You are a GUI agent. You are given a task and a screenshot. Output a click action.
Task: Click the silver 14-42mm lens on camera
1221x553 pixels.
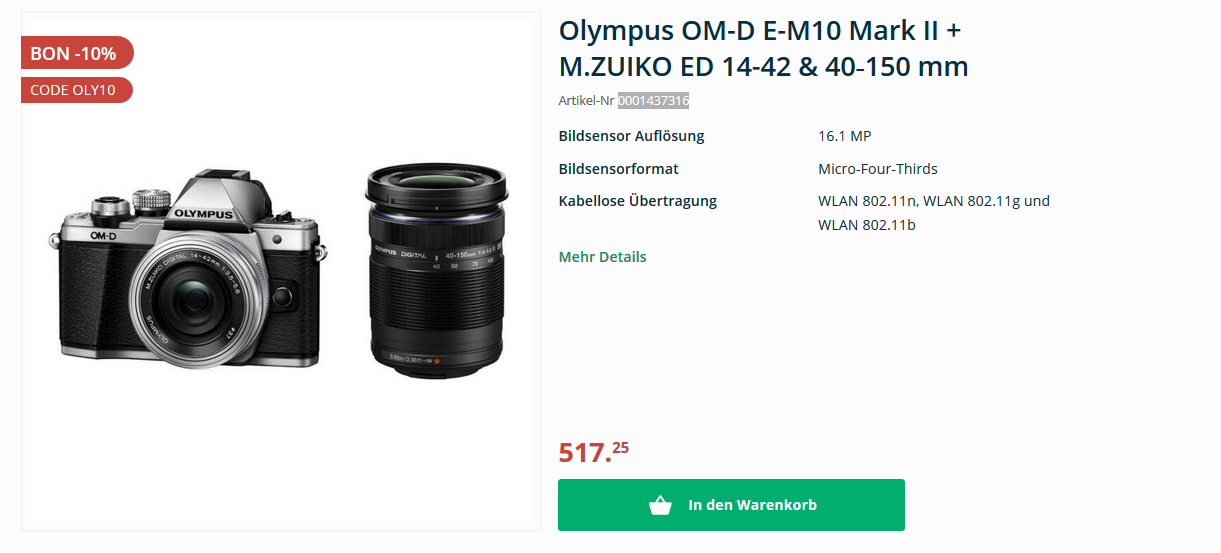tap(187, 294)
